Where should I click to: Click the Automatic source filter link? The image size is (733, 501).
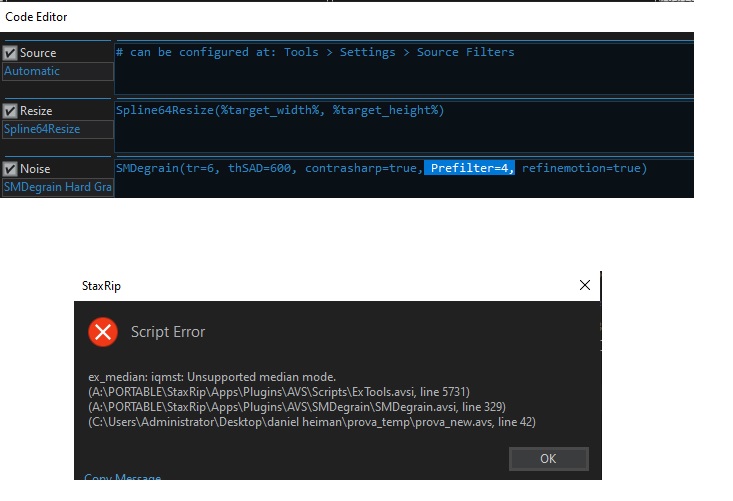(x=58, y=71)
